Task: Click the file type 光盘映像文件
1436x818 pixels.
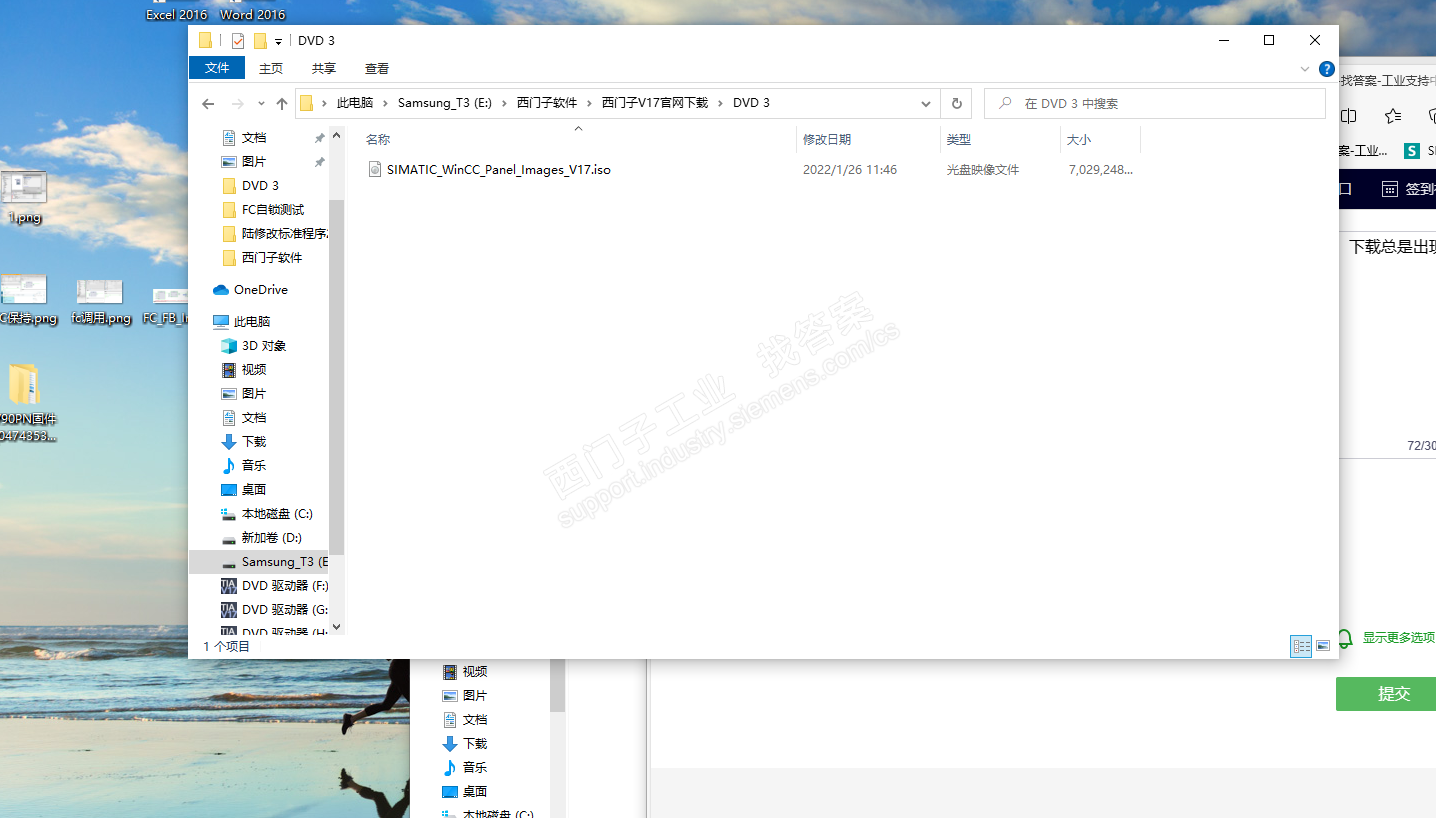Action: click(x=983, y=170)
